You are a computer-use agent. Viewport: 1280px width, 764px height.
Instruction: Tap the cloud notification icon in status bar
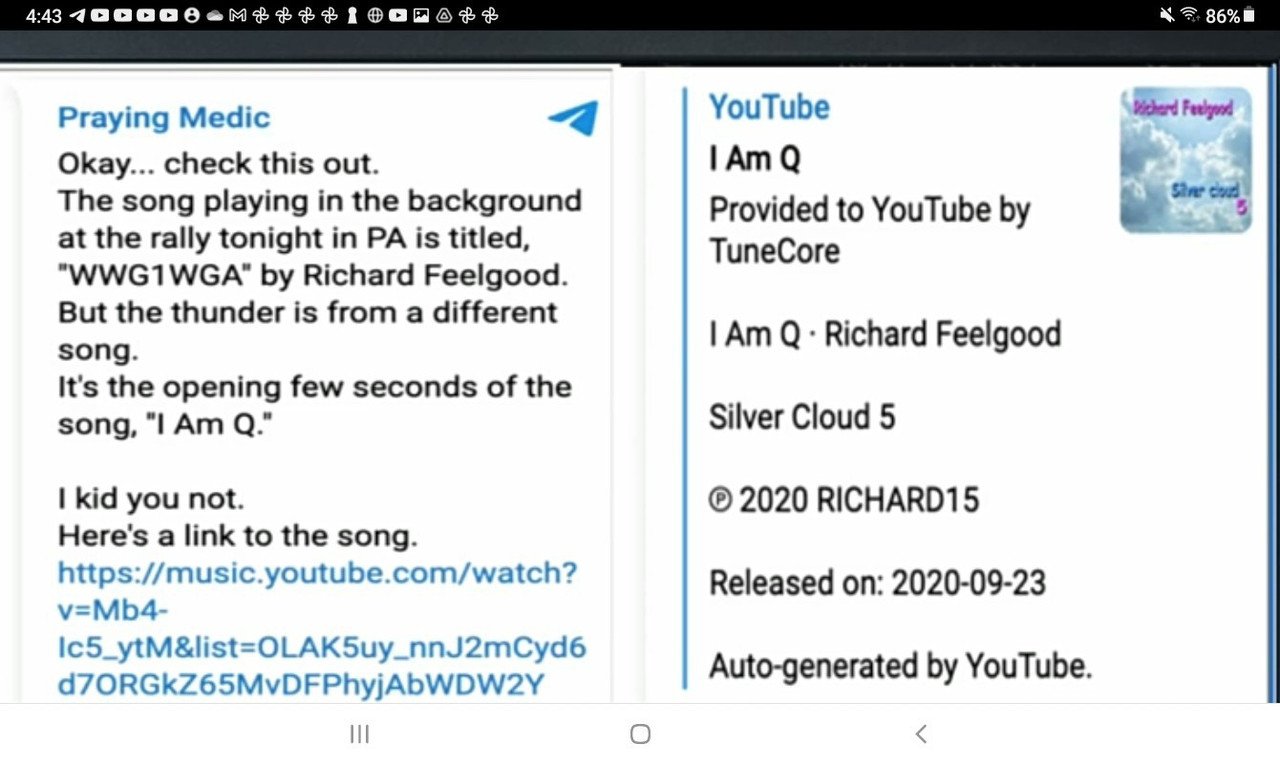coord(215,16)
